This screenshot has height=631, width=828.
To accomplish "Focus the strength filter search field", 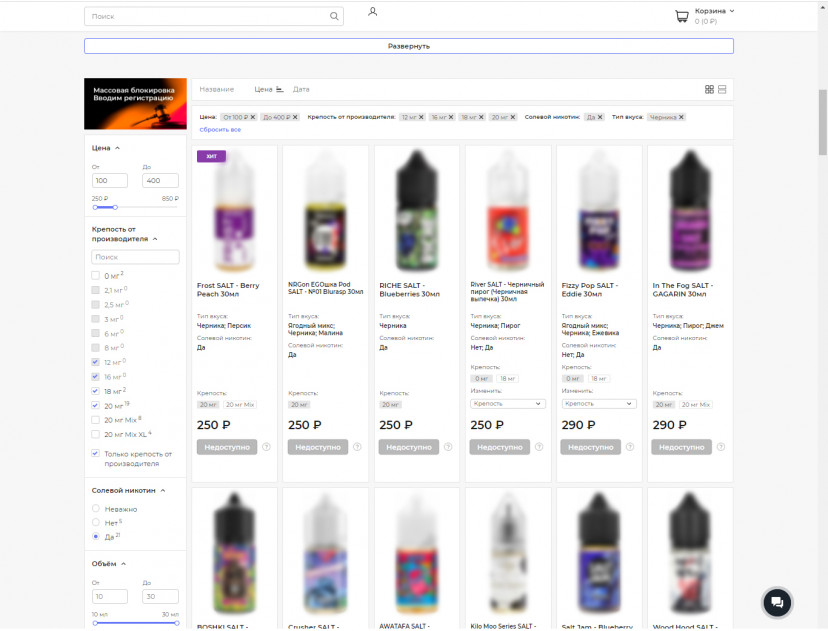I will [135, 257].
